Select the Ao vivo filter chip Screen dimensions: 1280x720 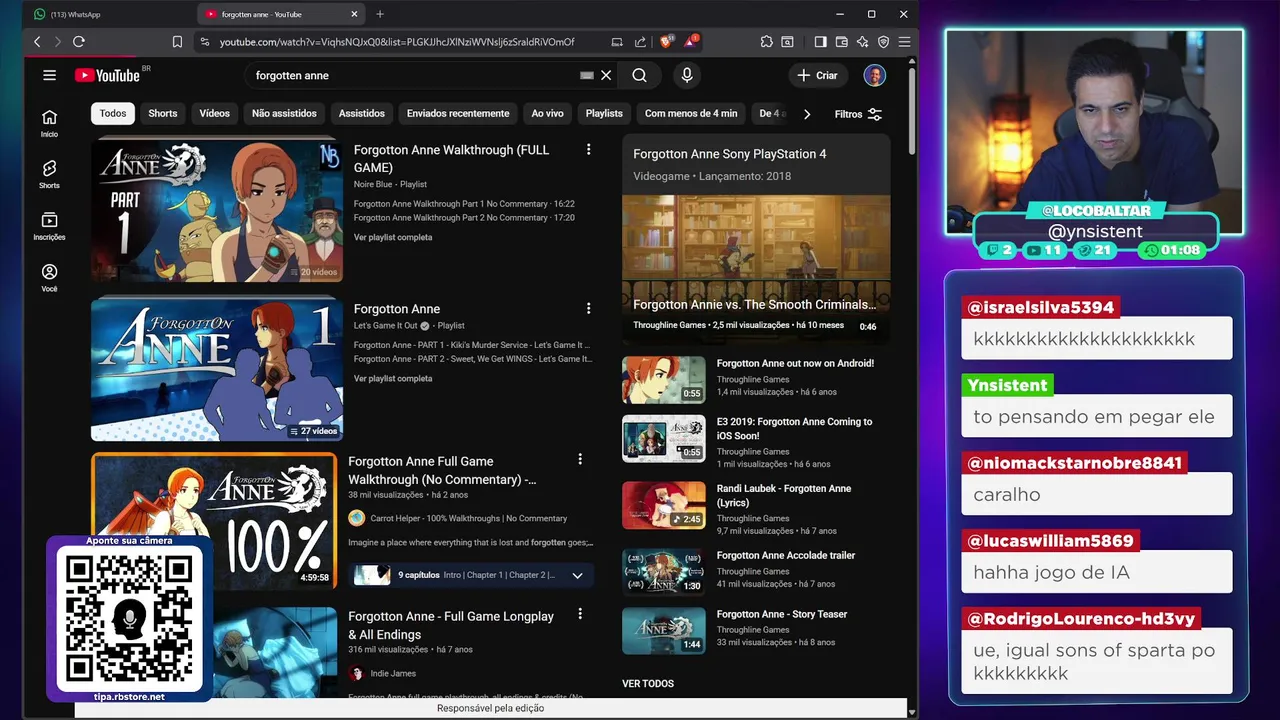pos(547,113)
